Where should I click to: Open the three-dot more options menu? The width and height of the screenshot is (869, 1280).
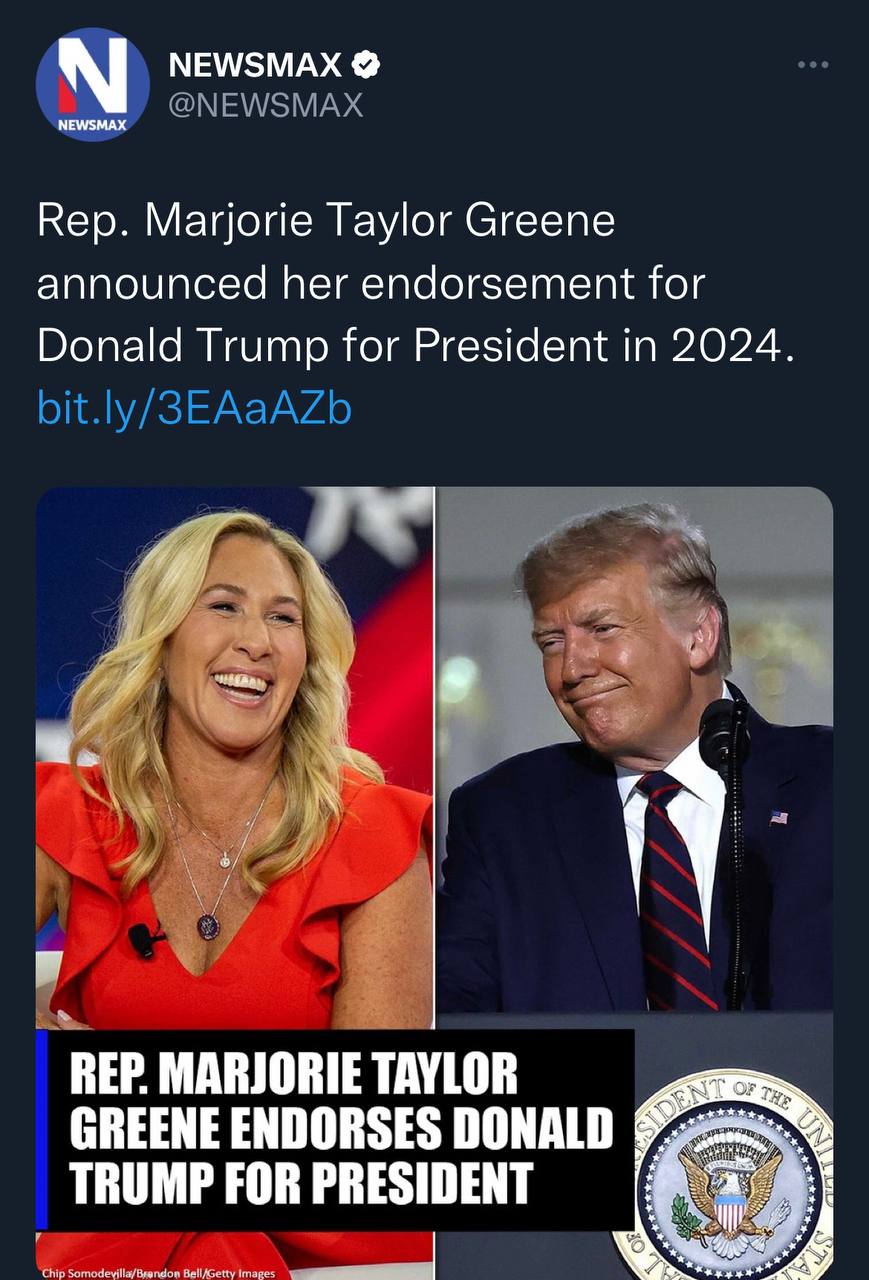[x=813, y=65]
